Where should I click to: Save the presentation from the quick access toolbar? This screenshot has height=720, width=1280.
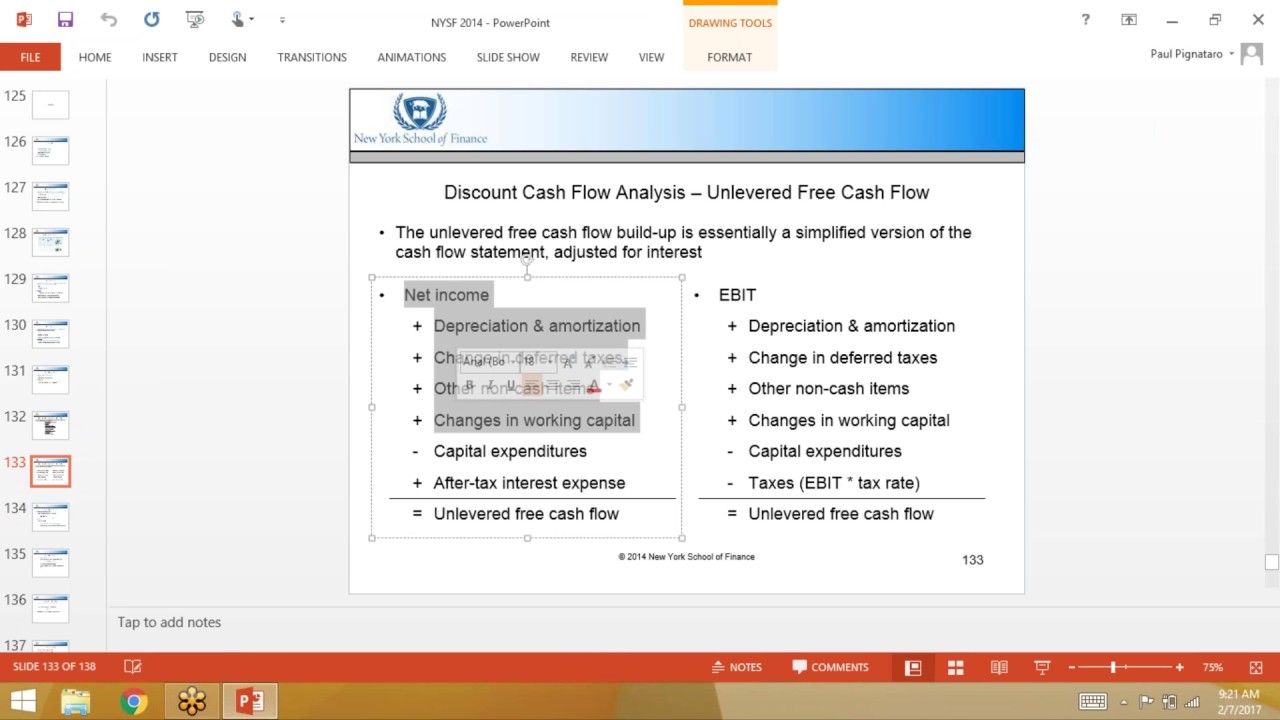65,19
